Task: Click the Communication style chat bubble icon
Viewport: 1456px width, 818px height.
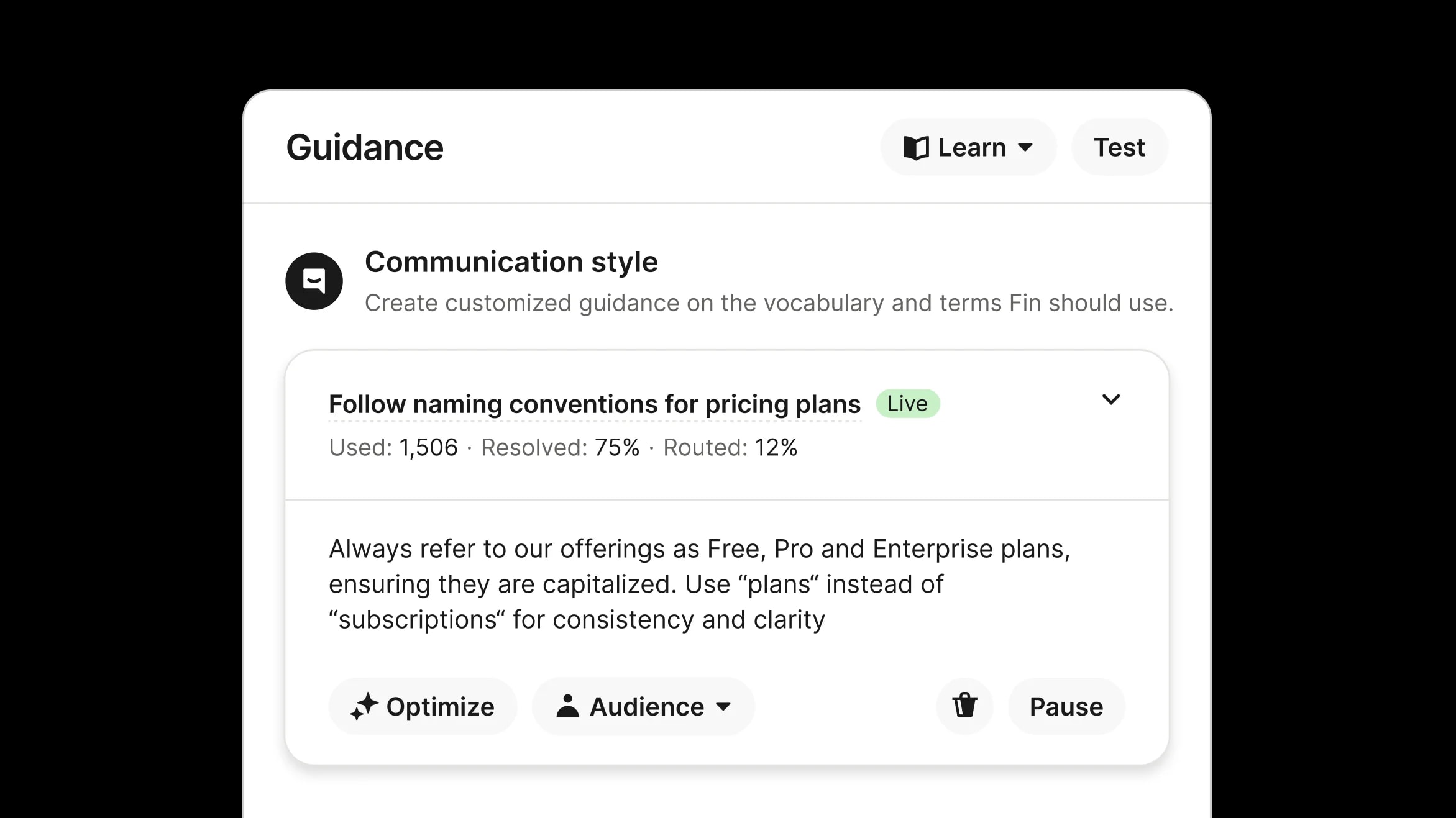Action: click(314, 281)
